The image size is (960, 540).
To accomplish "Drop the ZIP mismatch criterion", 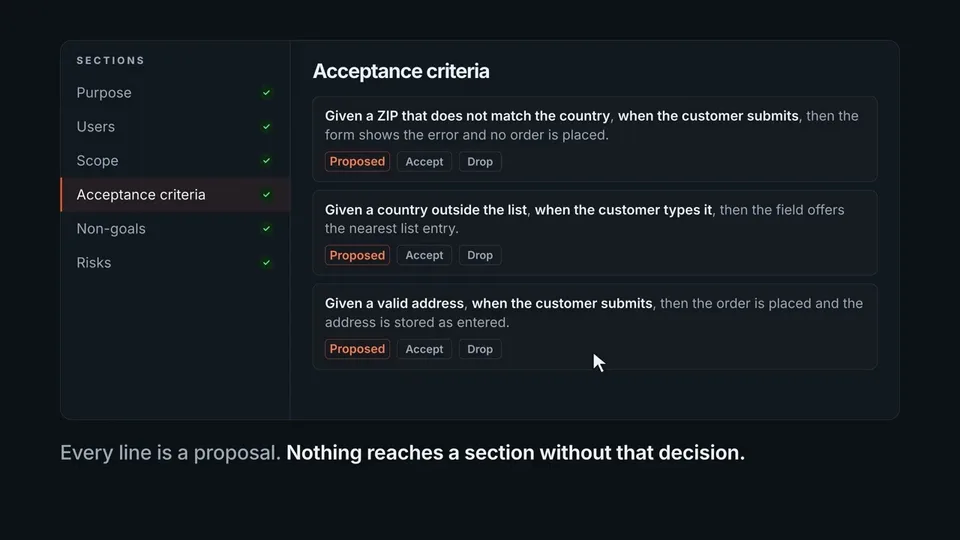I will pos(480,162).
